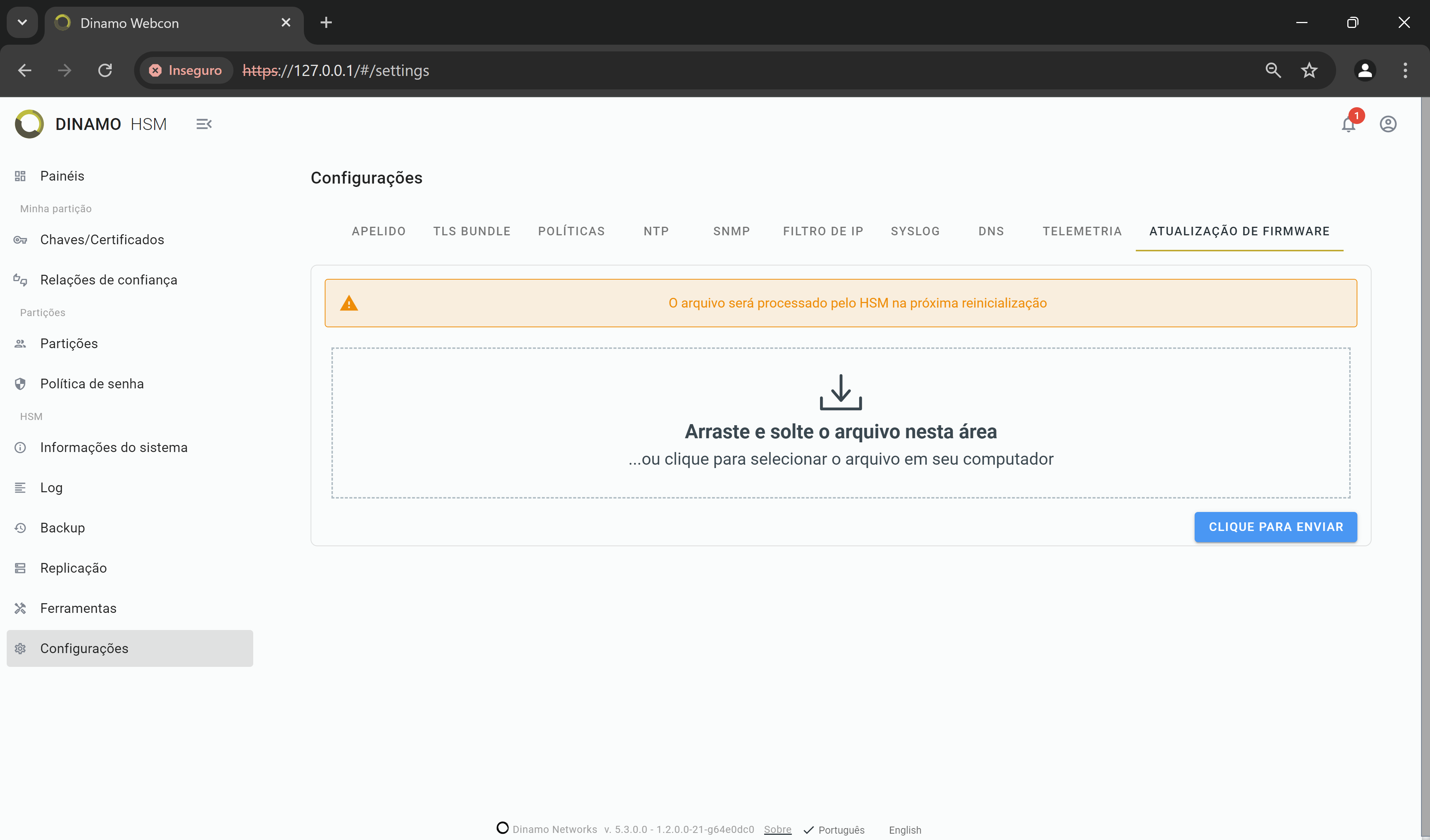Screen dimensions: 1430x840
Task: Open Política de senha menu item
Action: coord(130,384)
